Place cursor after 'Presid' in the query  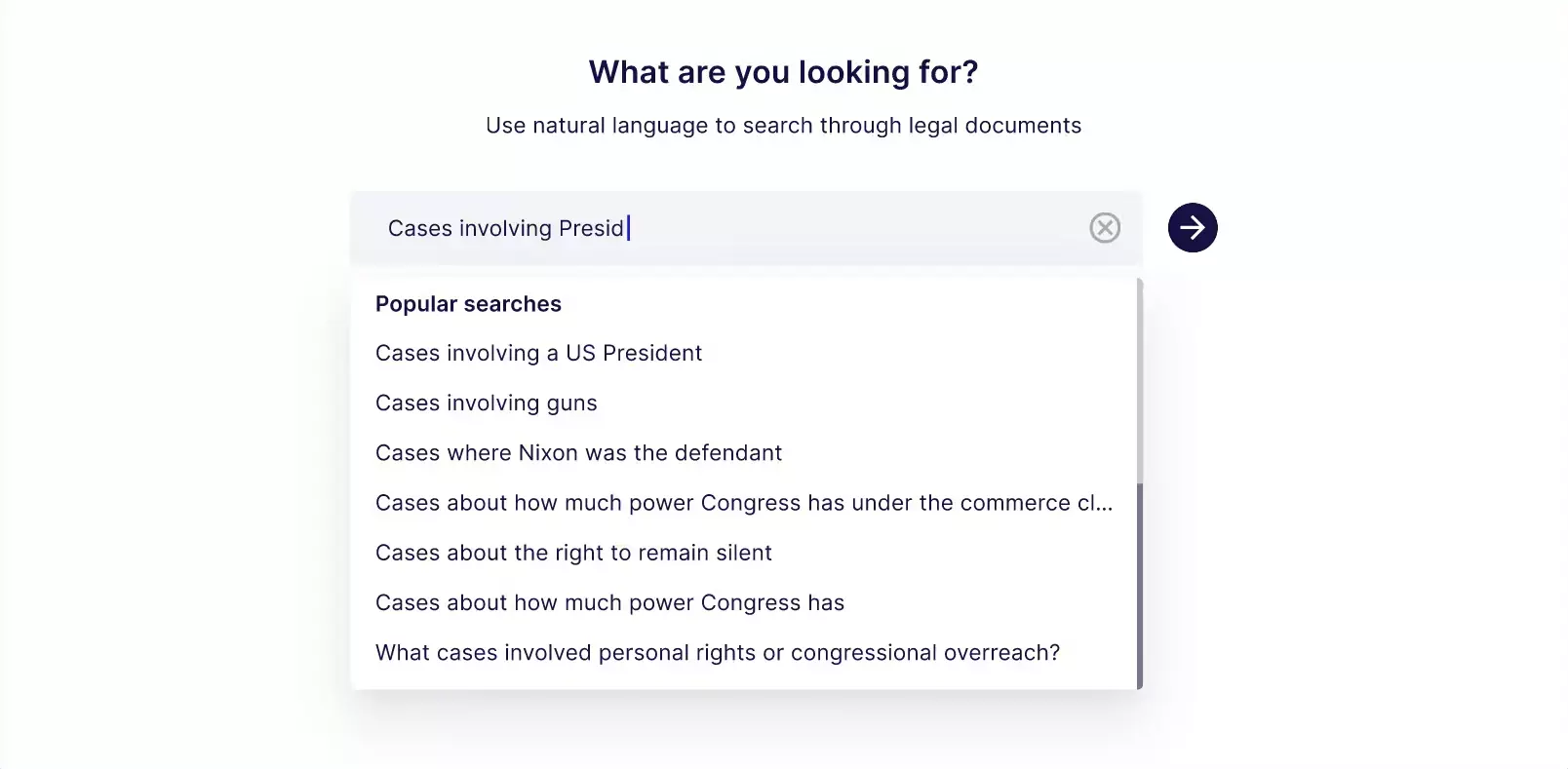[x=629, y=228]
